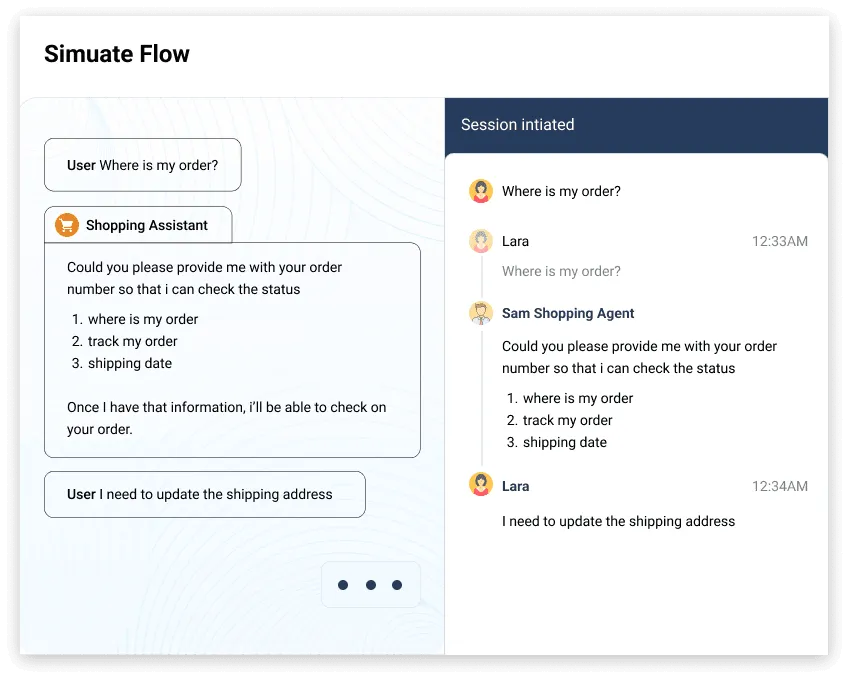Select the 'User Where is my order?' flow node

(142, 164)
